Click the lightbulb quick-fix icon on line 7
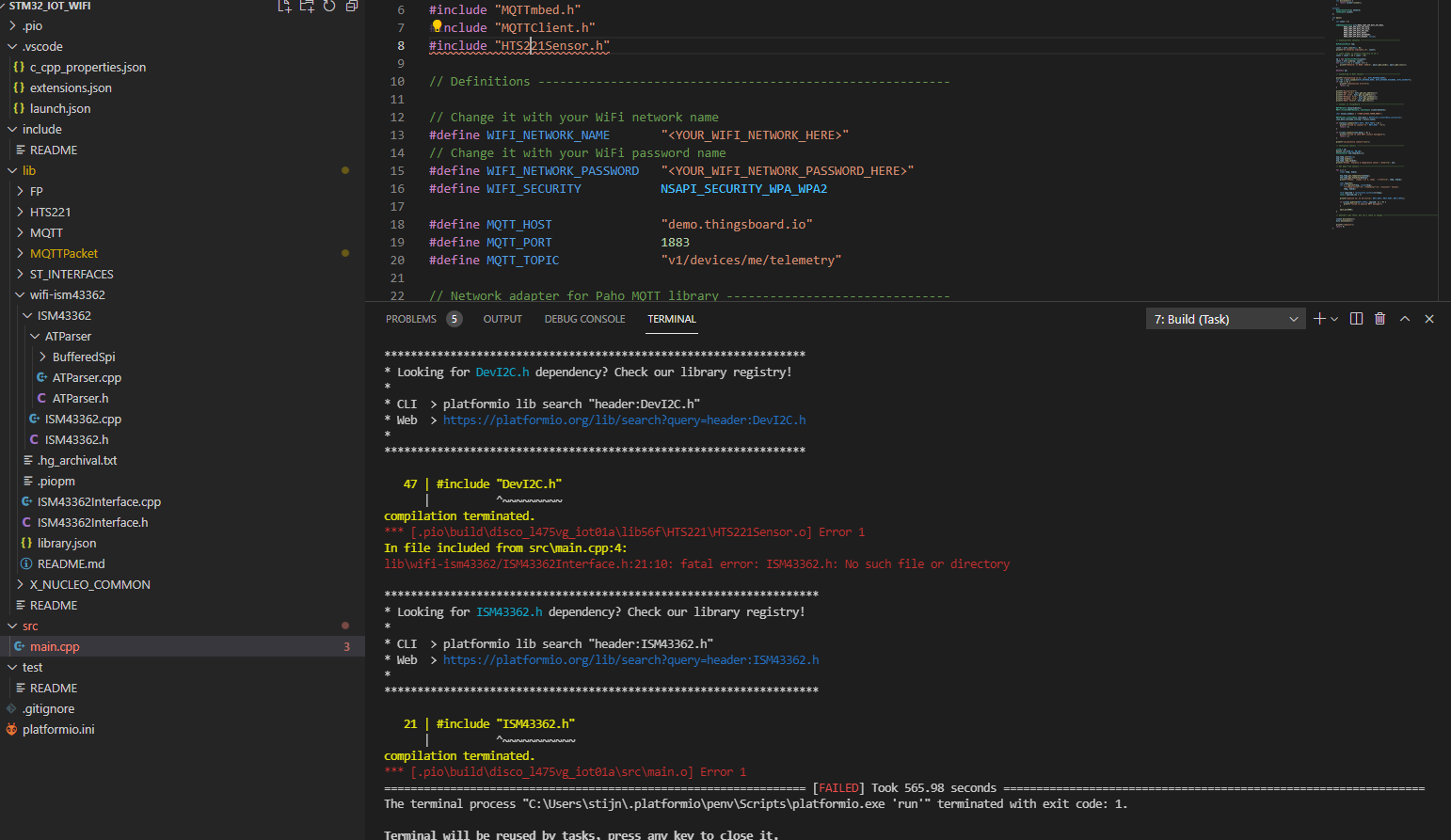 click(x=437, y=26)
